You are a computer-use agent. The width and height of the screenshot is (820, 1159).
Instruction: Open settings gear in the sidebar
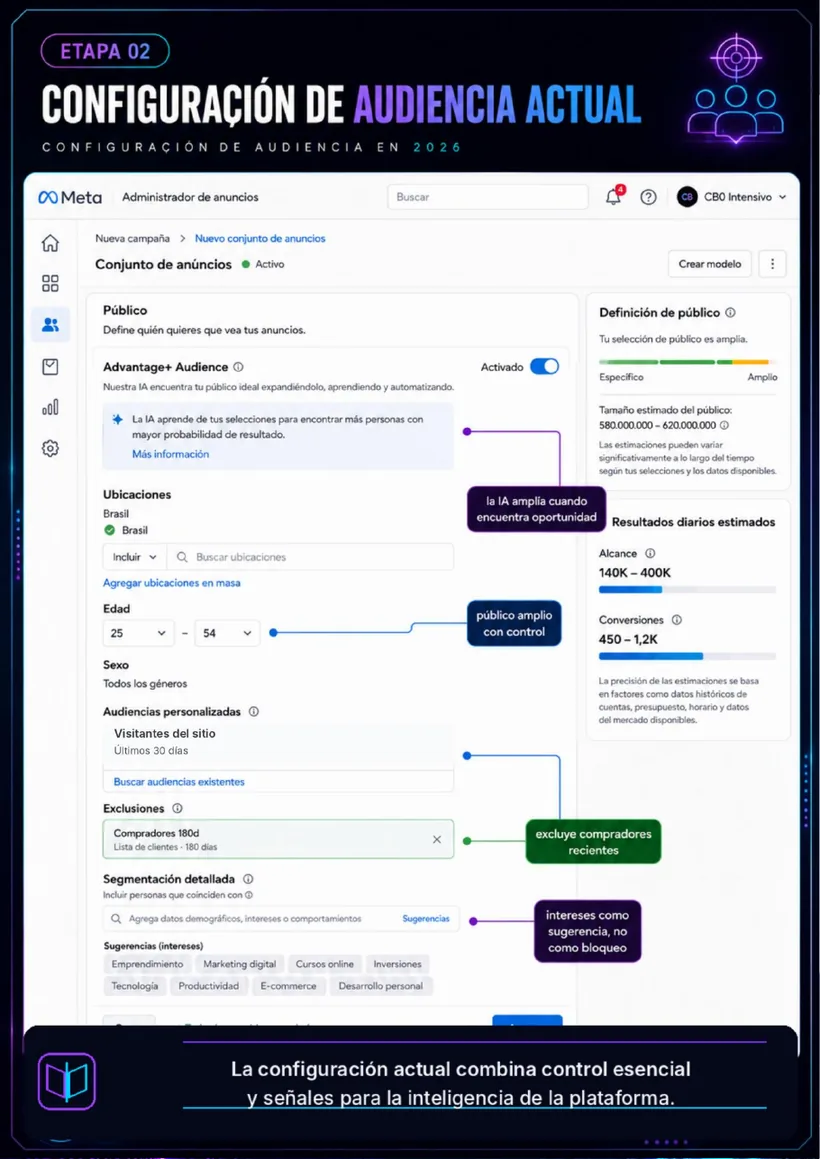50,448
